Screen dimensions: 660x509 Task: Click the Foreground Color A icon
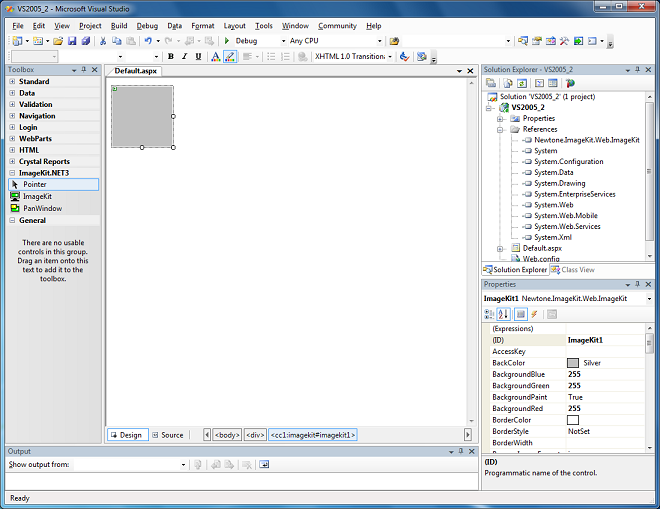216,56
